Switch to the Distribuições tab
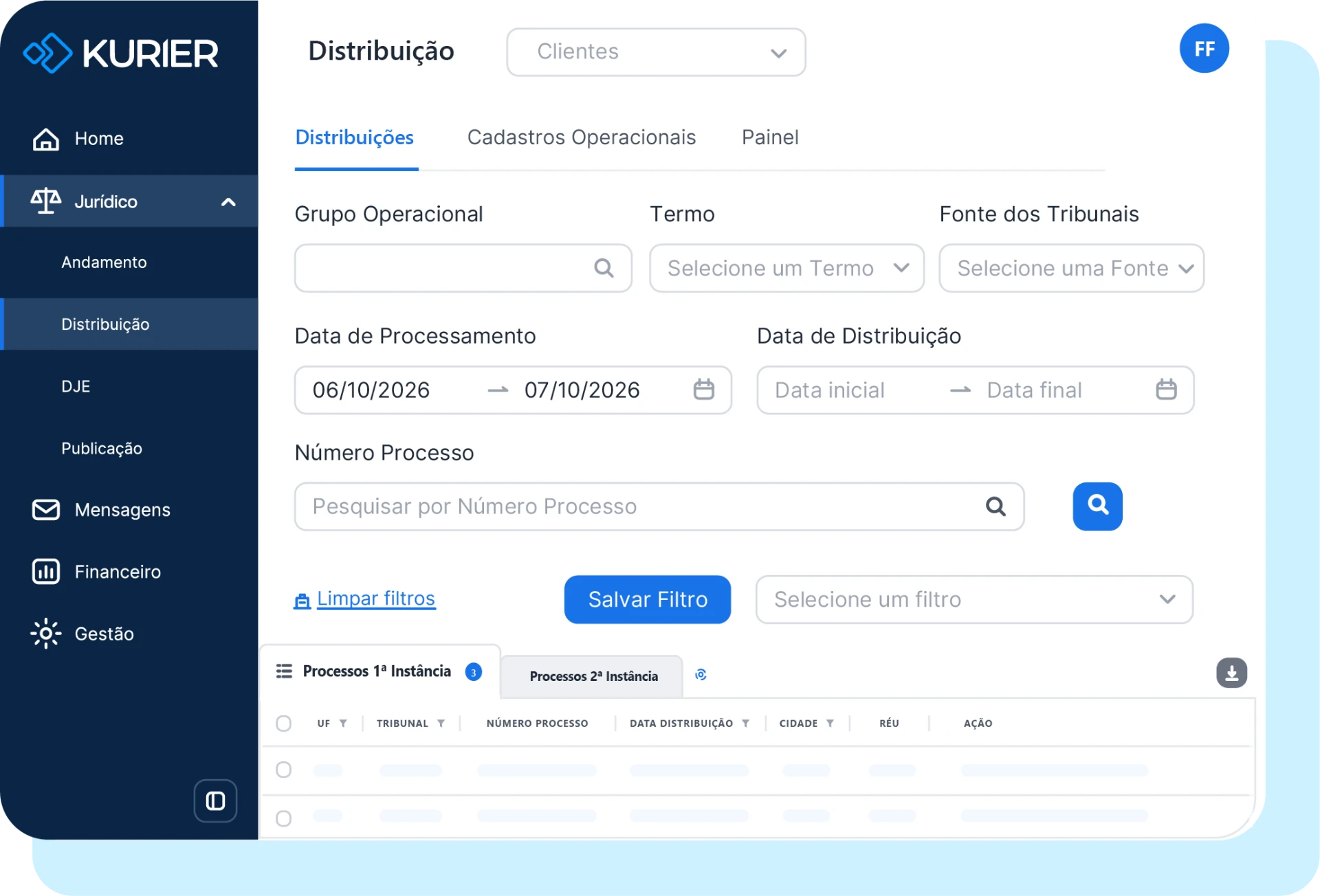Viewport: 1320px width, 896px height. 355,137
